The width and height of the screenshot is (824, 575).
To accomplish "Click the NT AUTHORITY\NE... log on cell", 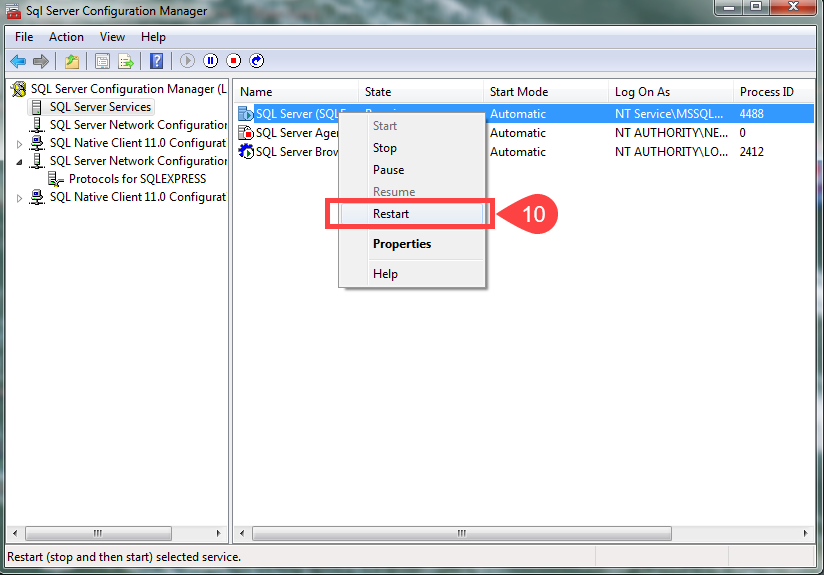I will 671,132.
